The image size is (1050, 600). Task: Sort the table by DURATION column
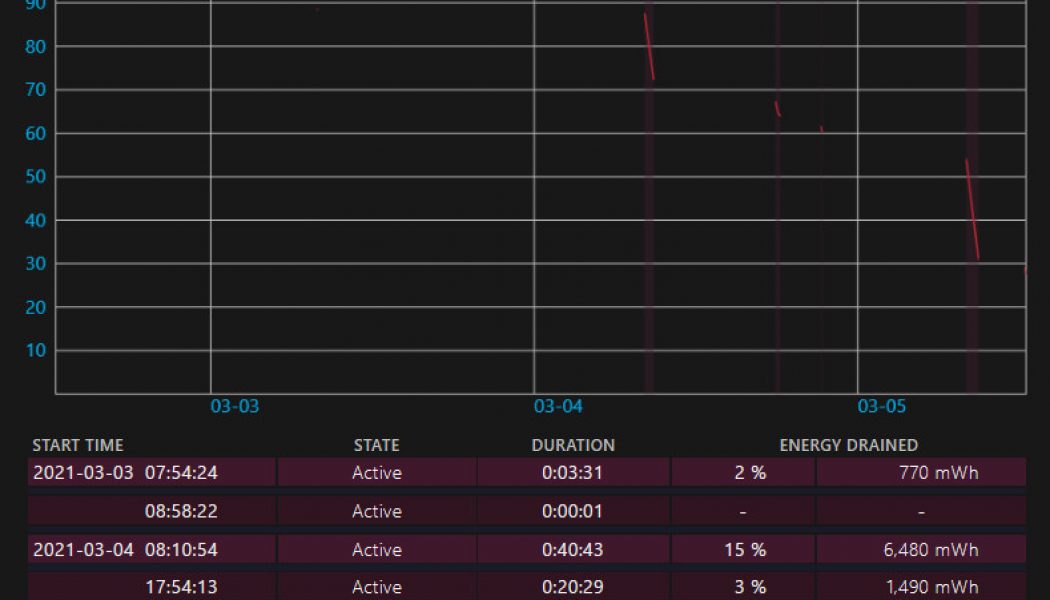[x=572, y=445]
